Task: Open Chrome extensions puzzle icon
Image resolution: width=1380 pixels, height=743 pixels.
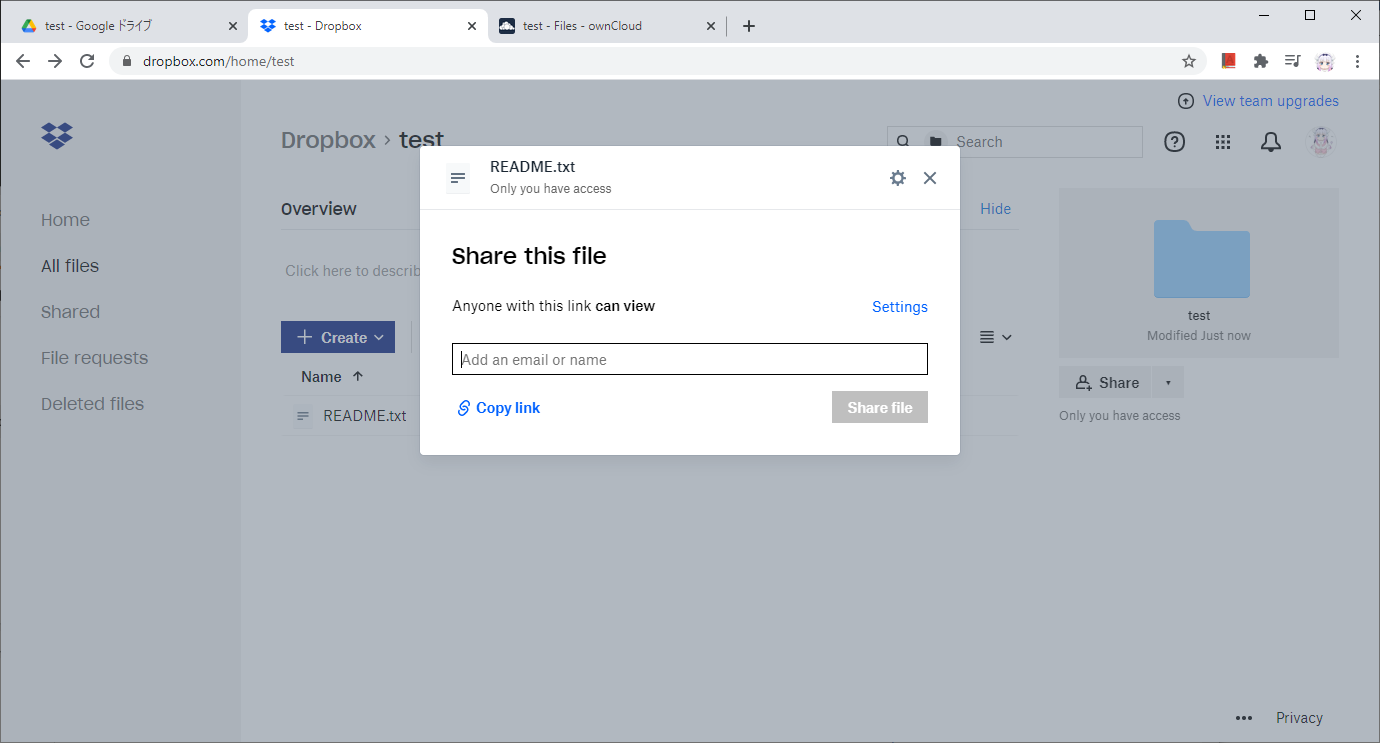Action: pos(1261,61)
